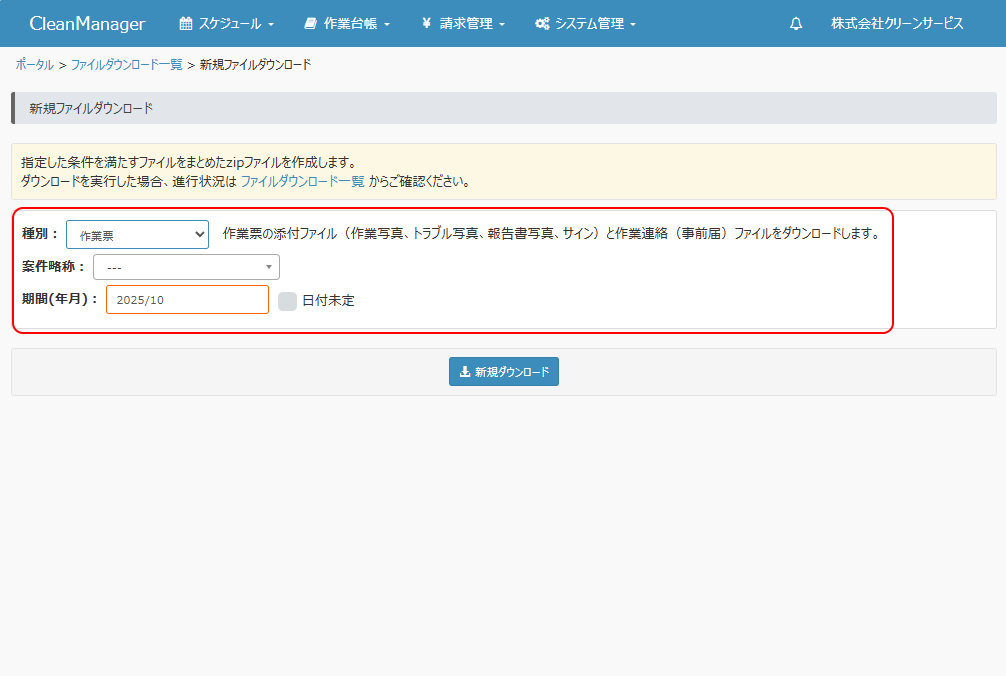Click ファイルダウンロード一覧 in the breadcrumb
1006x676 pixels.
(126, 64)
